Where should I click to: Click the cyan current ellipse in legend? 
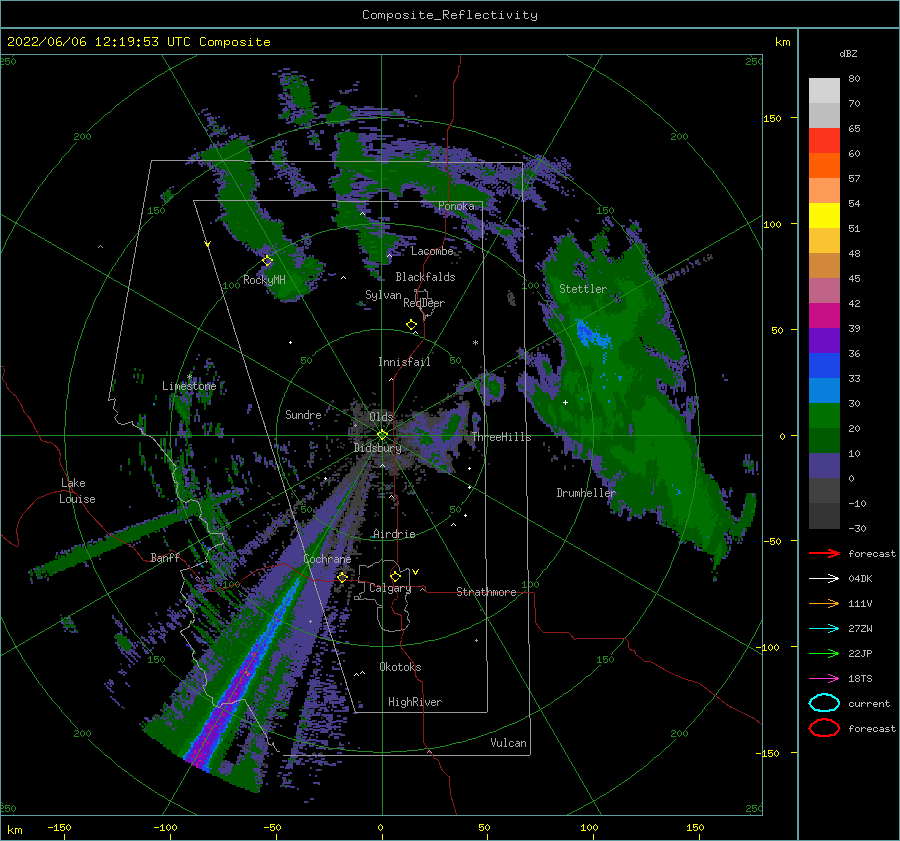coord(824,703)
